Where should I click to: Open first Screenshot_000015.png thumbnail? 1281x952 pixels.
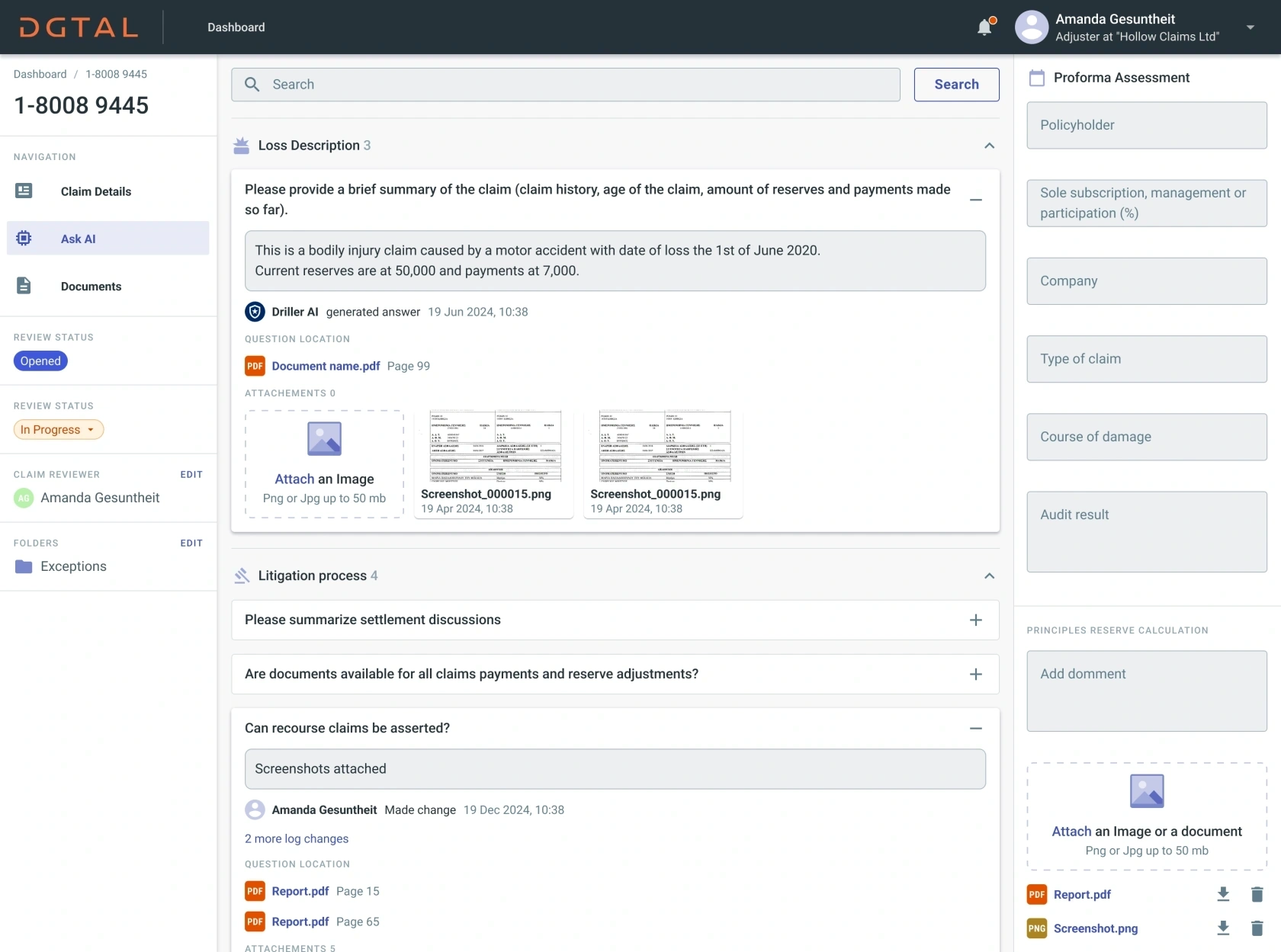494,463
